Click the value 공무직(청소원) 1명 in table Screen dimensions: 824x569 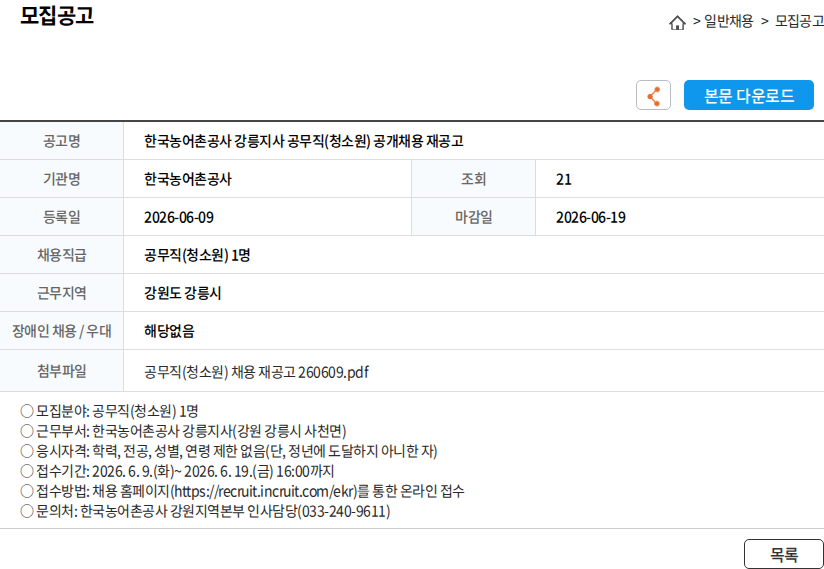click(197, 255)
